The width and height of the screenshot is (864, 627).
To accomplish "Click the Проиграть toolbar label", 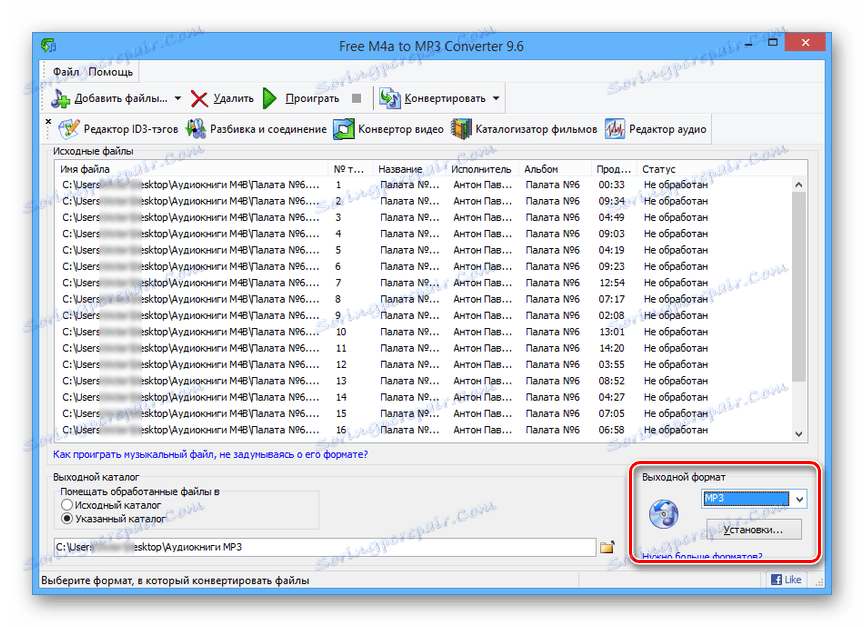I will tap(312, 99).
